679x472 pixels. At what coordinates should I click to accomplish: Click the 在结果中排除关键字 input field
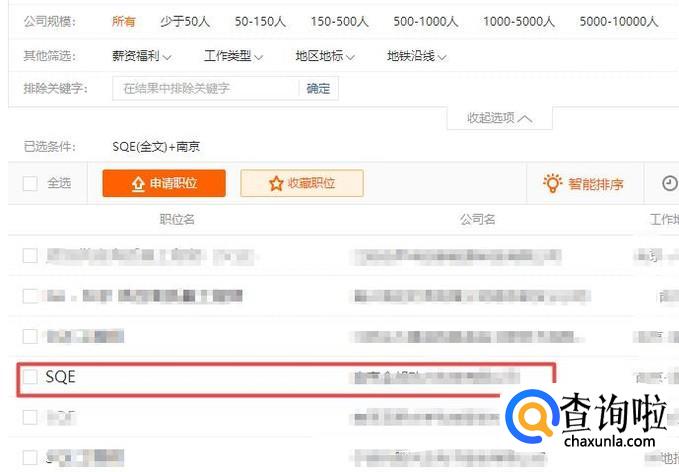[206, 88]
